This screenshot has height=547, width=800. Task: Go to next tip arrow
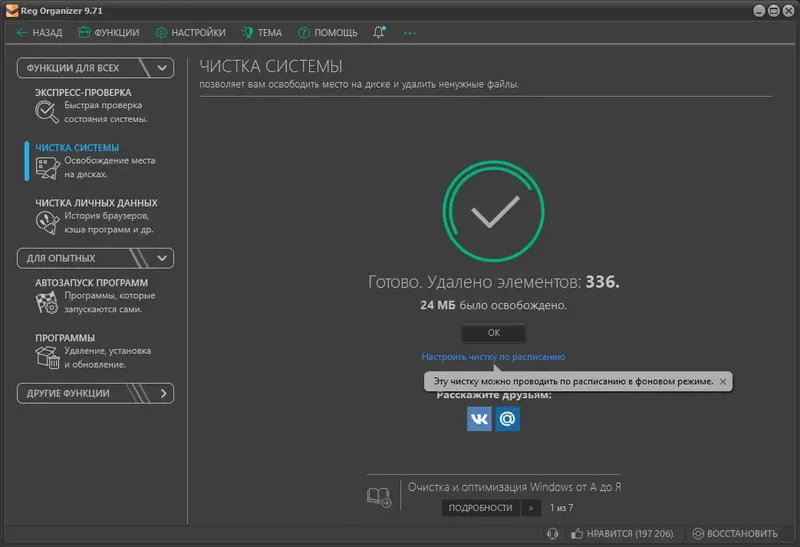click(x=531, y=508)
